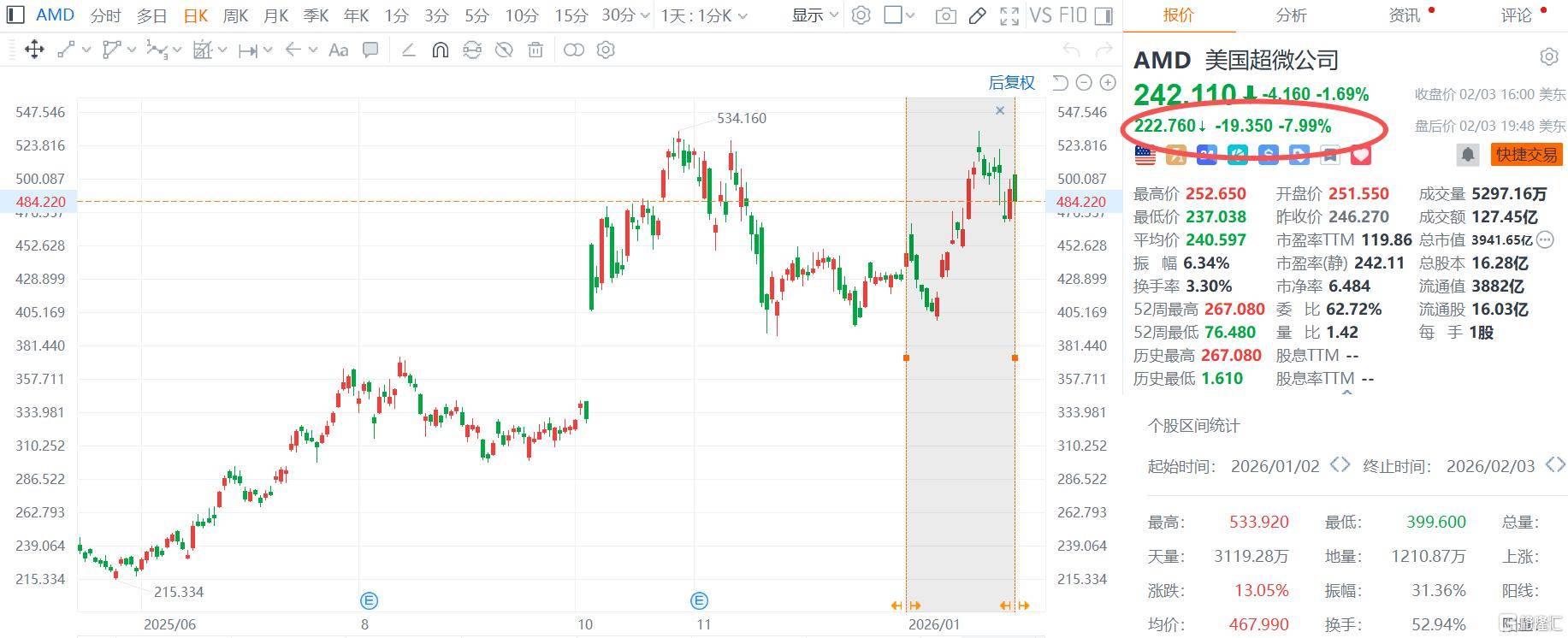Close the shaded range statistics selection
The width and height of the screenshot is (1568, 638).
pos(1000,110)
